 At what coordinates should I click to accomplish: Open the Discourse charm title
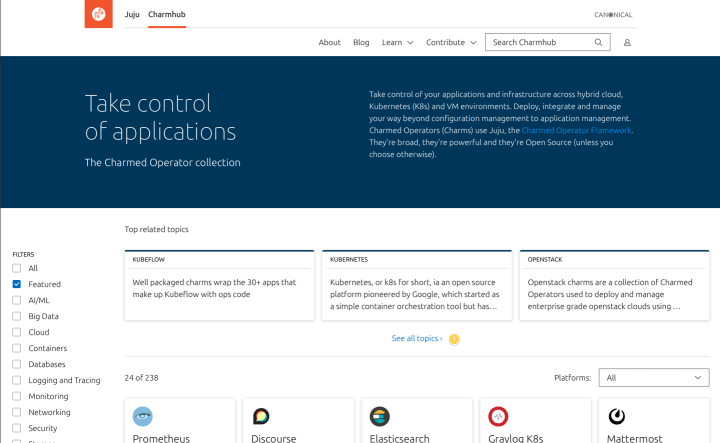(274, 438)
